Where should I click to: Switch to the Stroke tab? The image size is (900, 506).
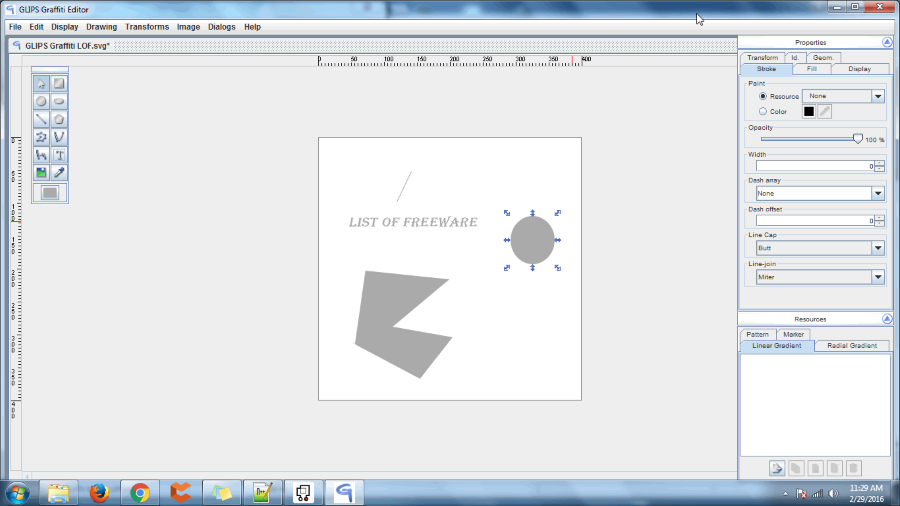(x=766, y=69)
